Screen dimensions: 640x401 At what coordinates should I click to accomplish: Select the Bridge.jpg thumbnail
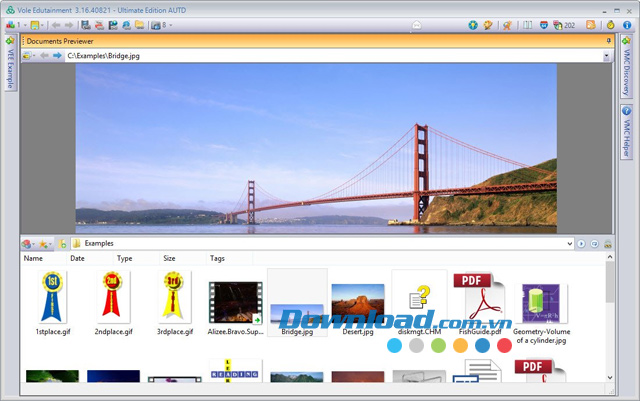pos(297,303)
